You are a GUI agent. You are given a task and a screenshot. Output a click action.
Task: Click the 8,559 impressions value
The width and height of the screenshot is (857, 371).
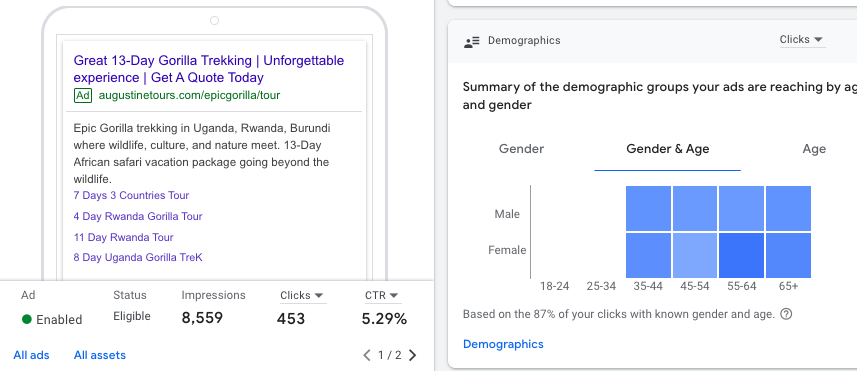(x=202, y=318)
